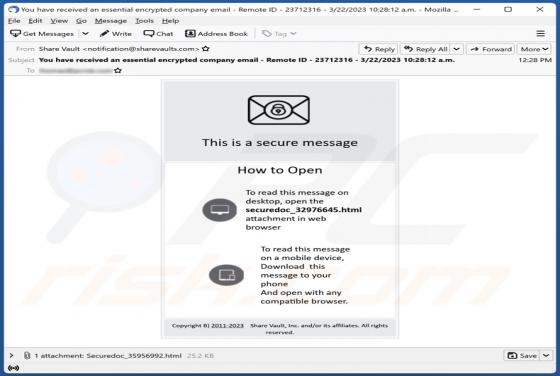Open the File menu
Screen dimensions: 560x376
point(14,21)
